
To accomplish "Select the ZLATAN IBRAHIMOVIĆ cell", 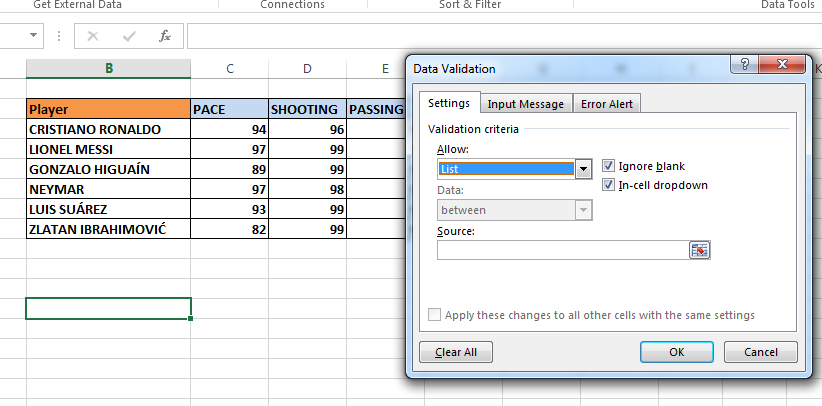I will coord(109,229).
